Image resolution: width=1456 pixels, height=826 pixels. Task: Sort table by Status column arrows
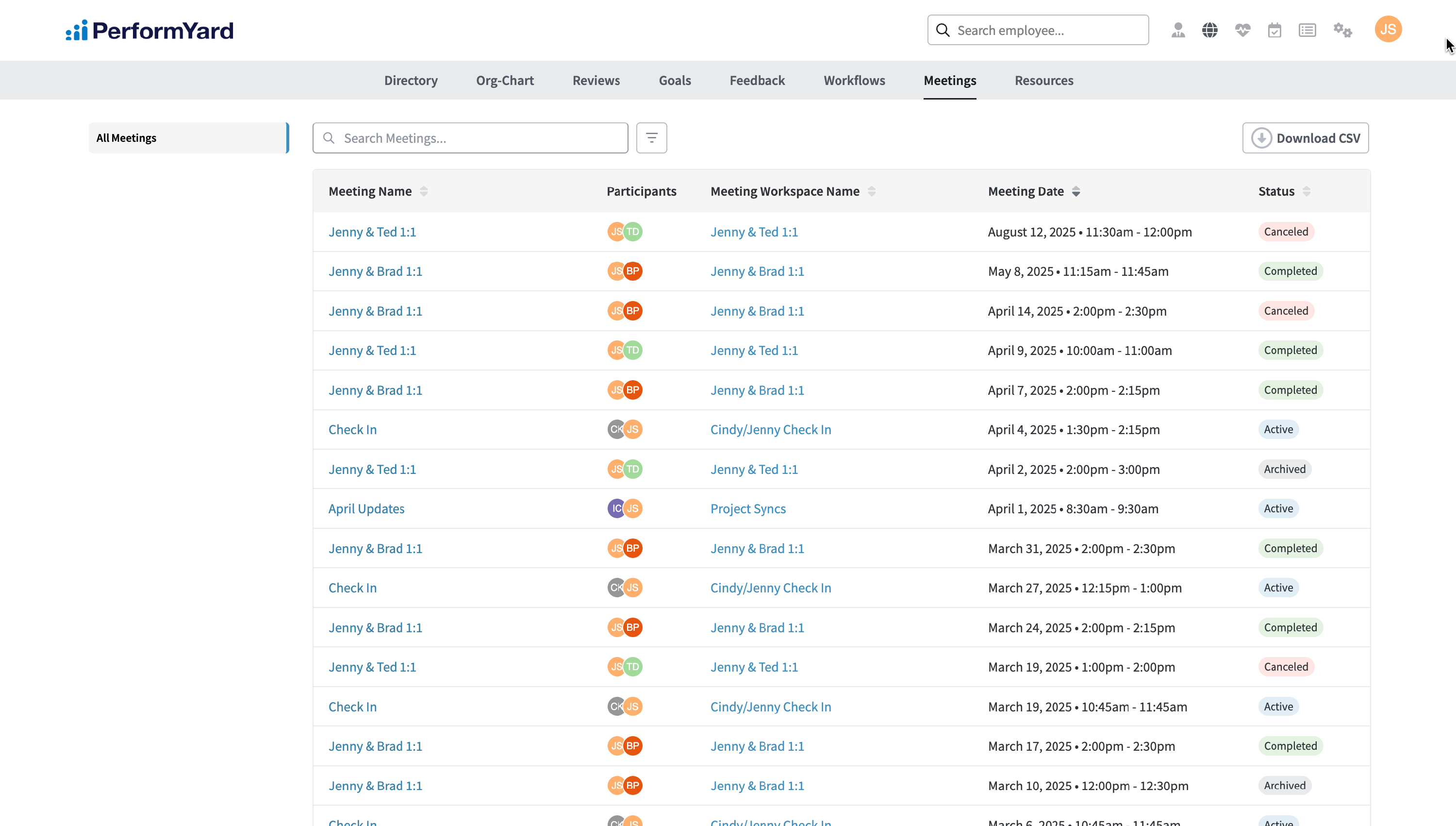1307,192
